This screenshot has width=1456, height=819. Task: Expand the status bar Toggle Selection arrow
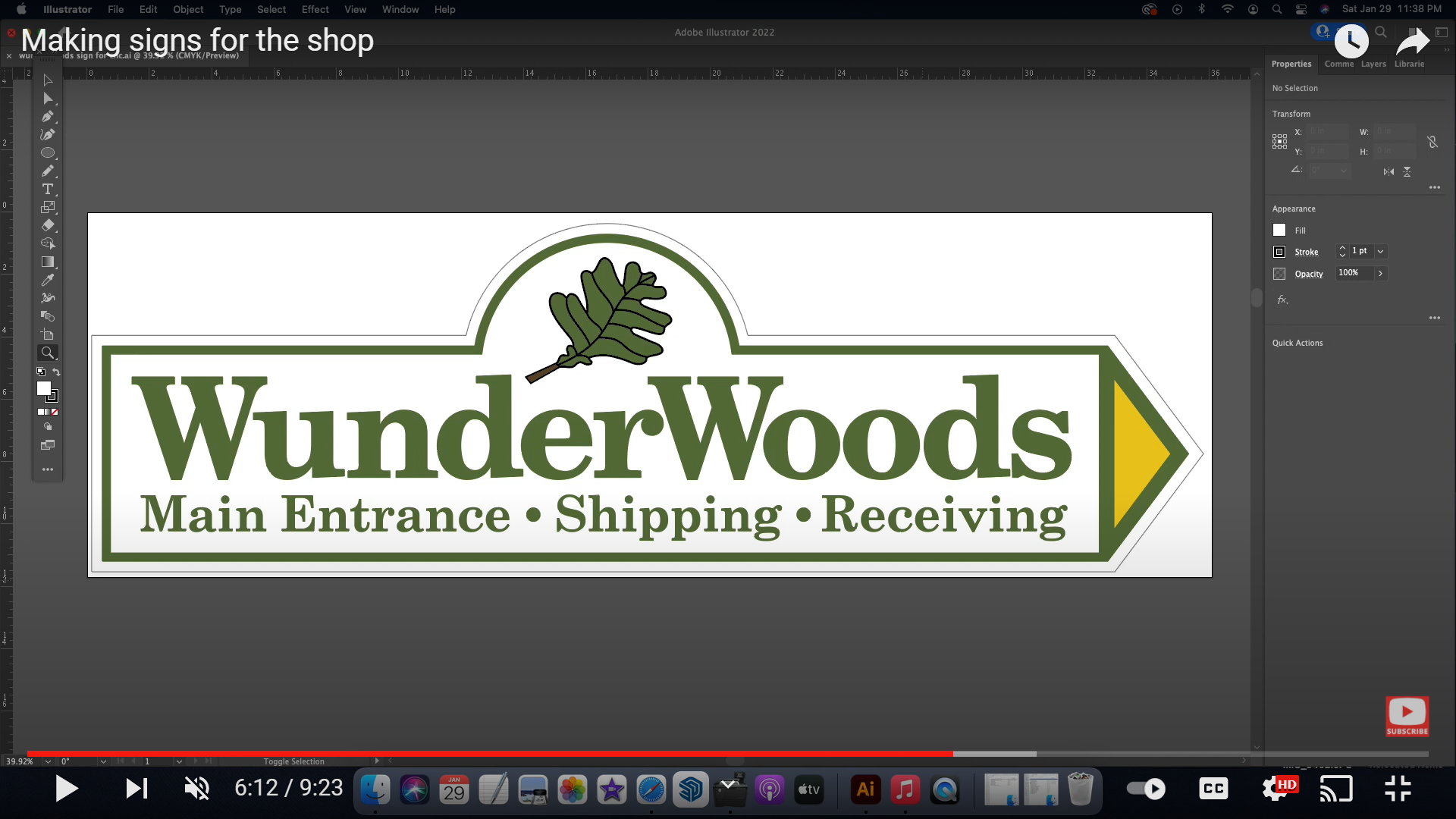coord(377,761)
